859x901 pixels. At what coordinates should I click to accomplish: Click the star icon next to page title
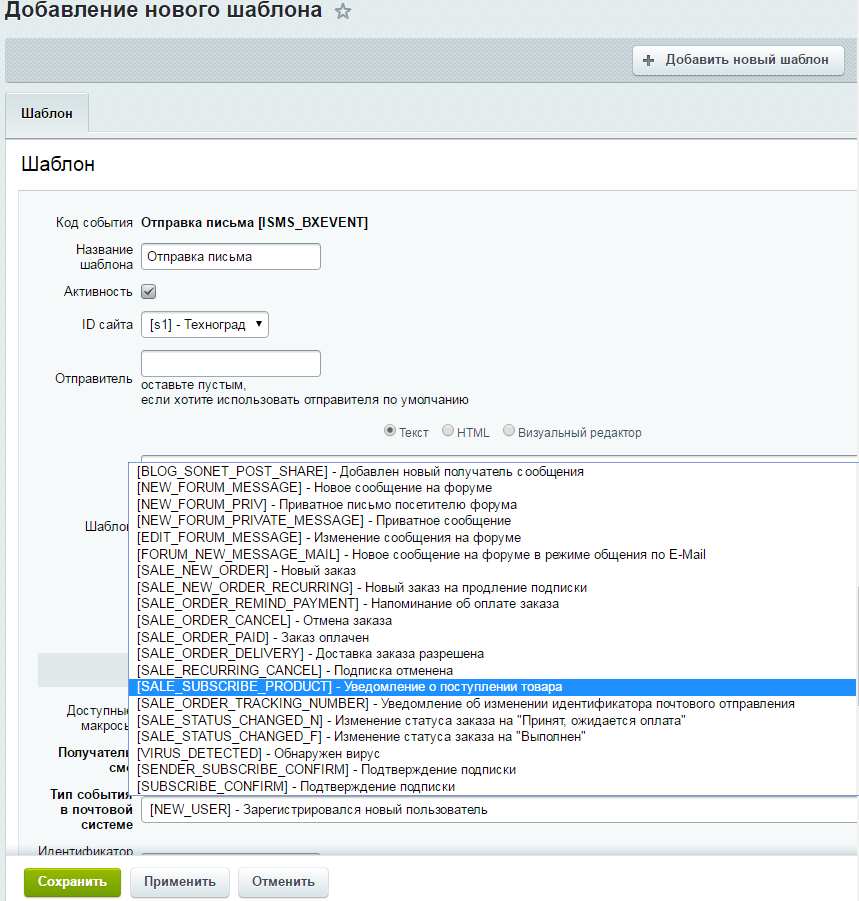(342, 15)
